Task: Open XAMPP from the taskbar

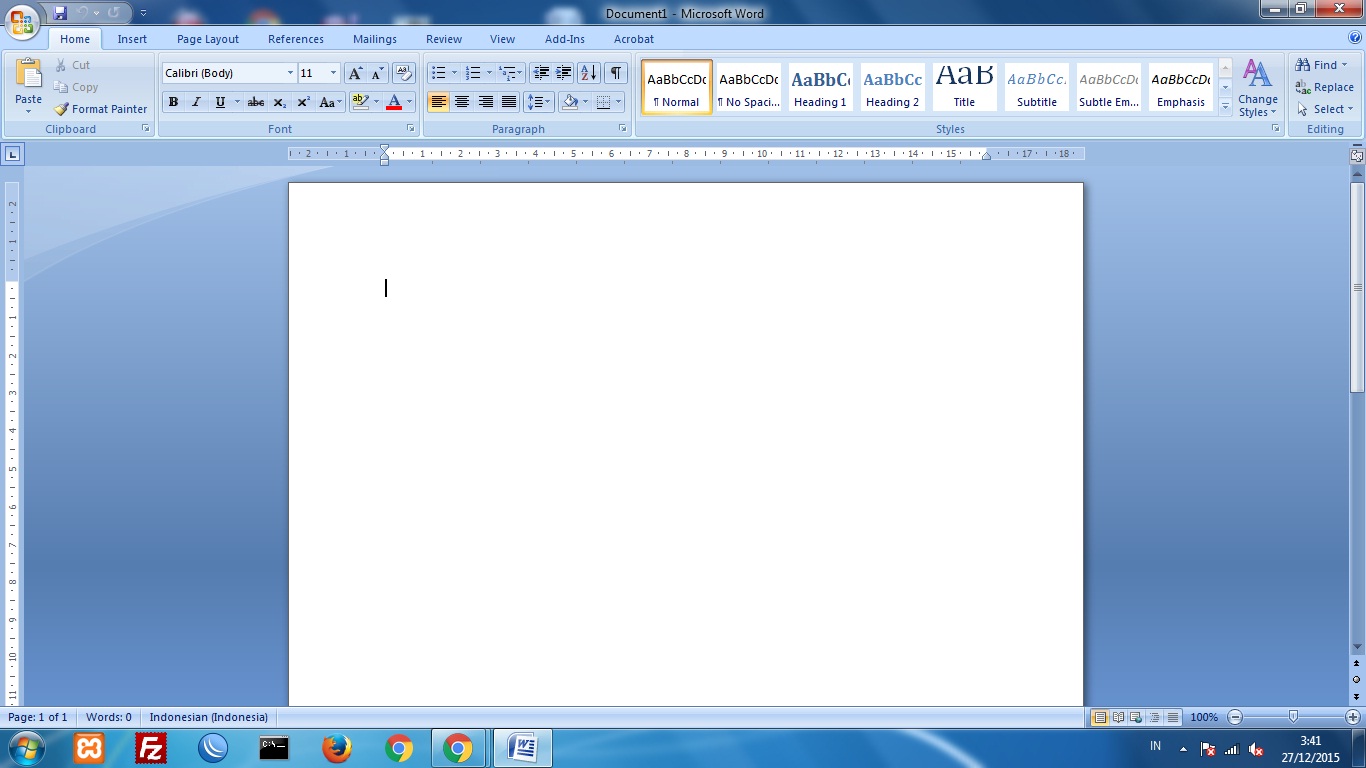Action: 89,748
